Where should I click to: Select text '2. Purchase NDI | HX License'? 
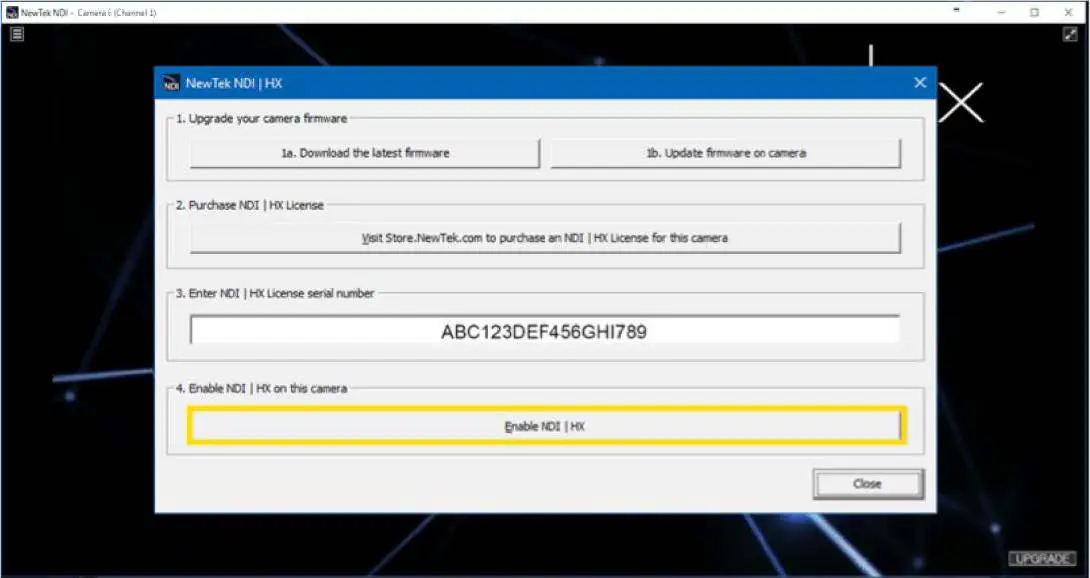point(250,205)
